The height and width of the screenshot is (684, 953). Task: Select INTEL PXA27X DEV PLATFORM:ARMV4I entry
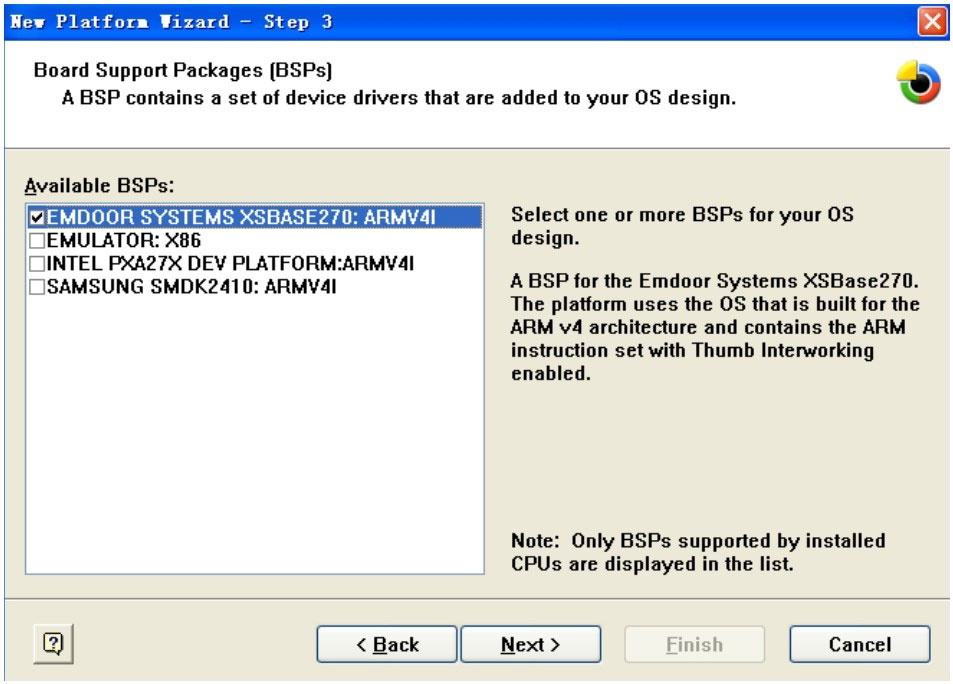[230, 263]
